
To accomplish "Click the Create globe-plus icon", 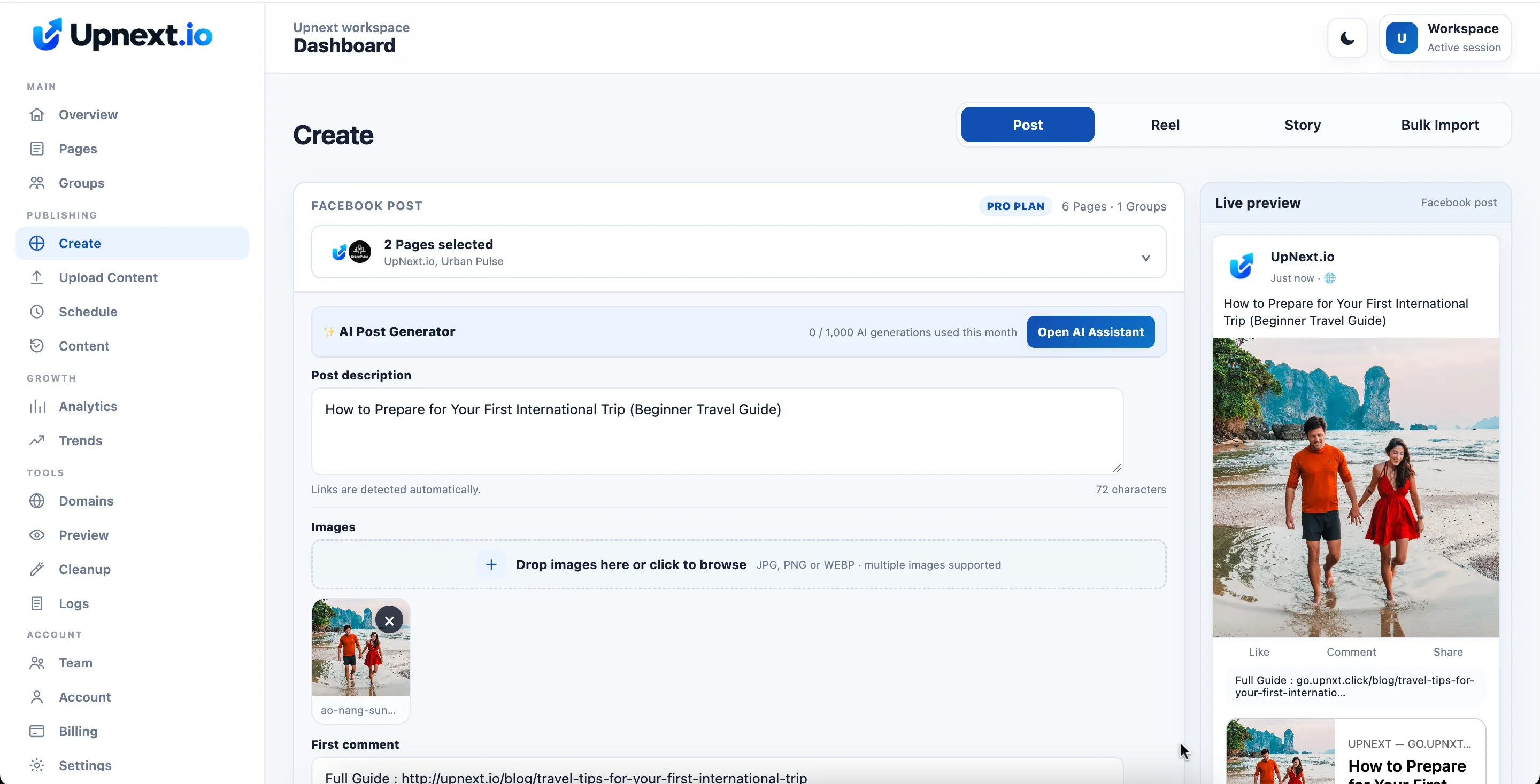I will pyautogui.click(x=37, y=243).
